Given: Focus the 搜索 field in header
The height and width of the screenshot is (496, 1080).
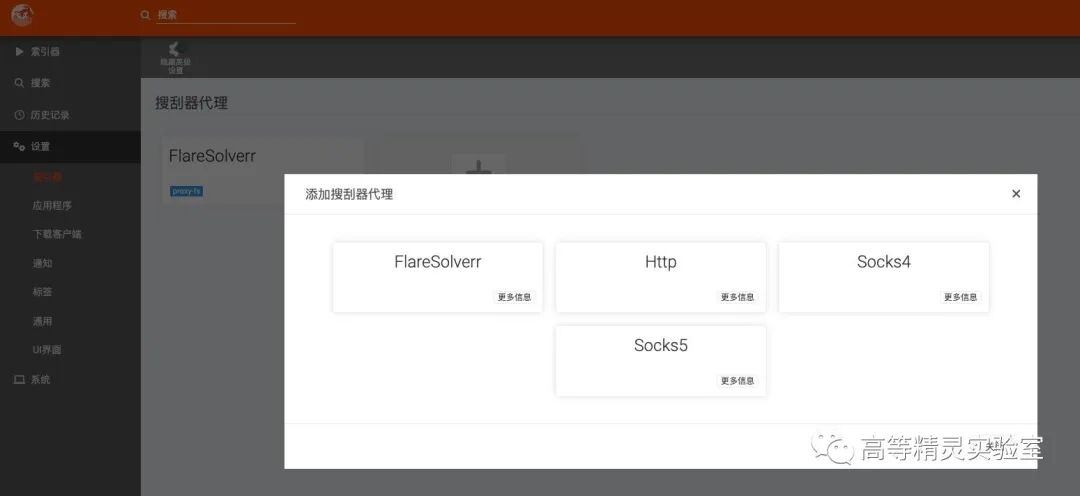Looking at the screenshot, I should [x=226, y=14].
